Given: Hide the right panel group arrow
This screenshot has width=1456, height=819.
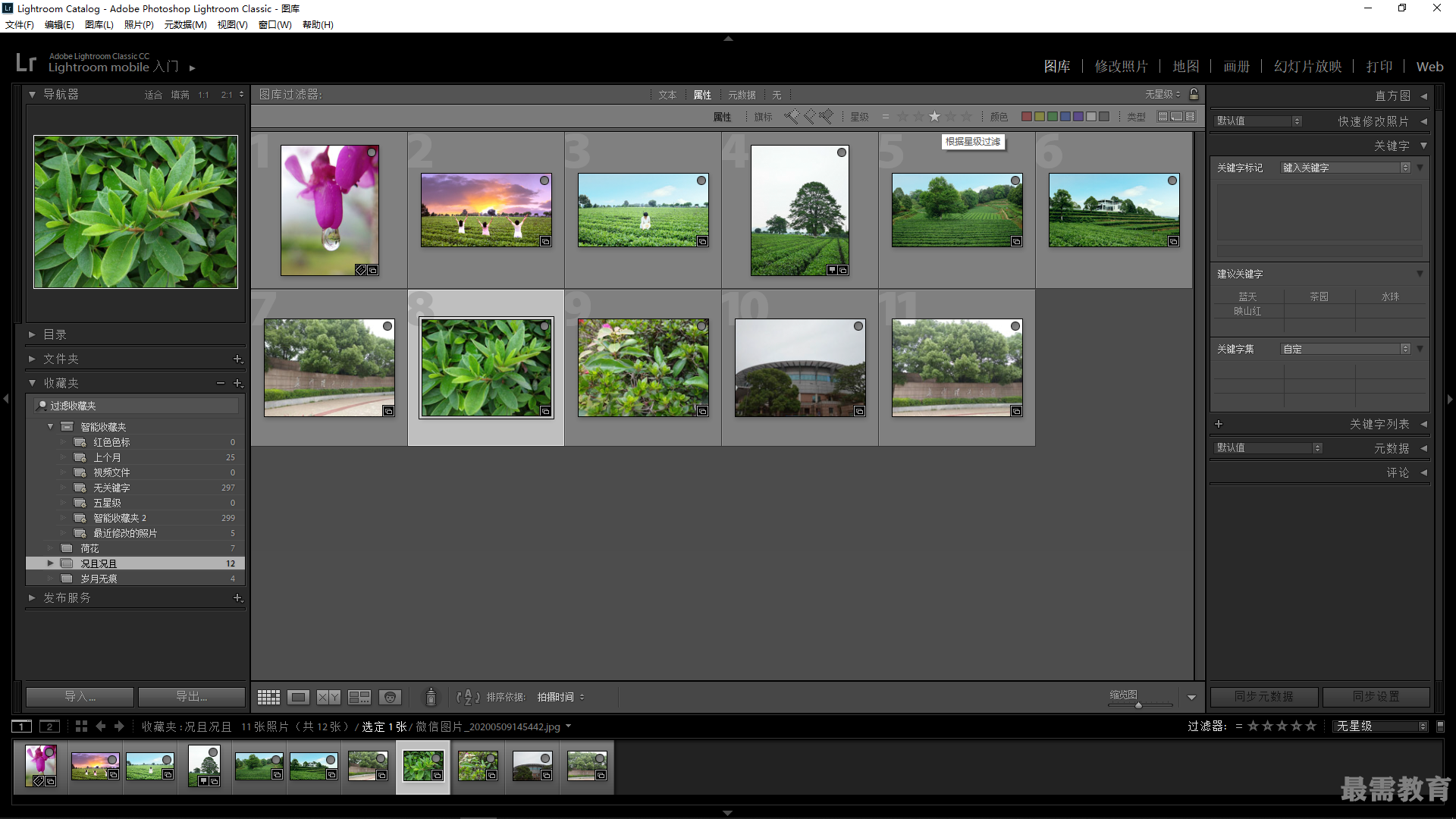Looking at the screenshot, I should coord(1450,398).
